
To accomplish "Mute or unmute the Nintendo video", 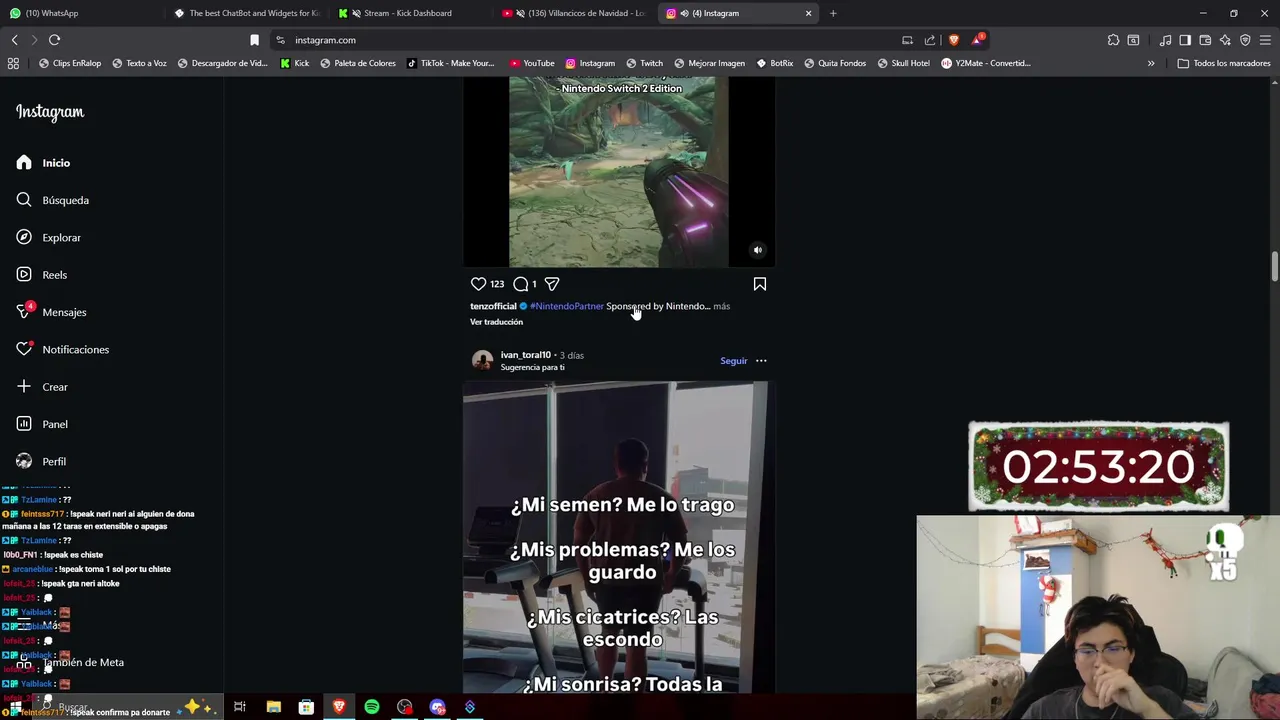I will coord(758,250).
